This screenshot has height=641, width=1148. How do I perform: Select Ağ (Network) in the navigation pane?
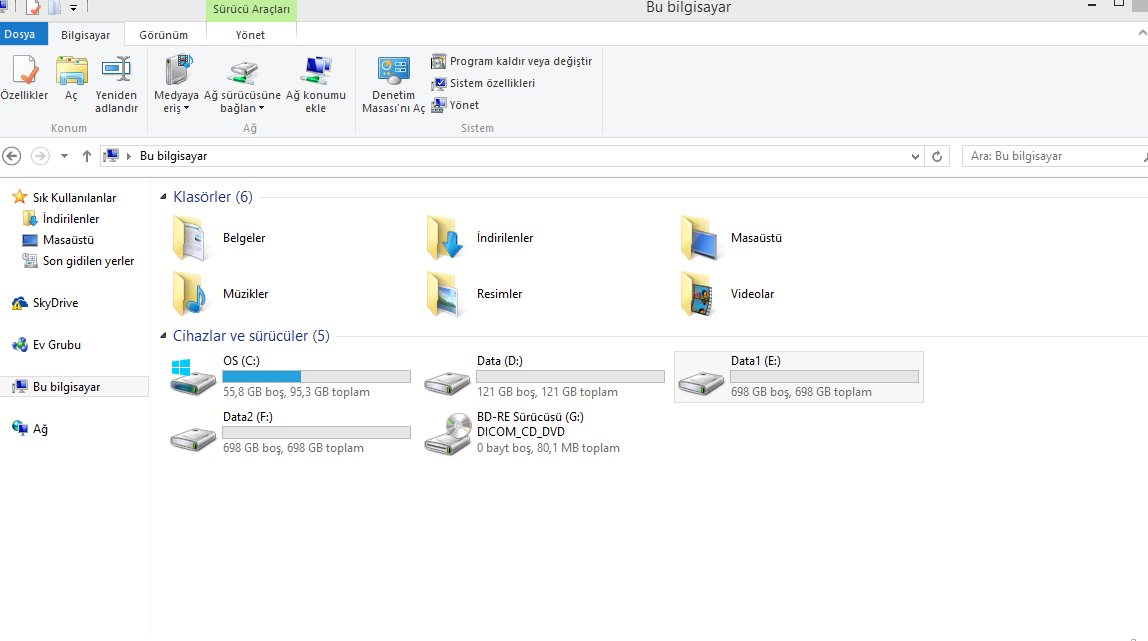tap(40, 429)
